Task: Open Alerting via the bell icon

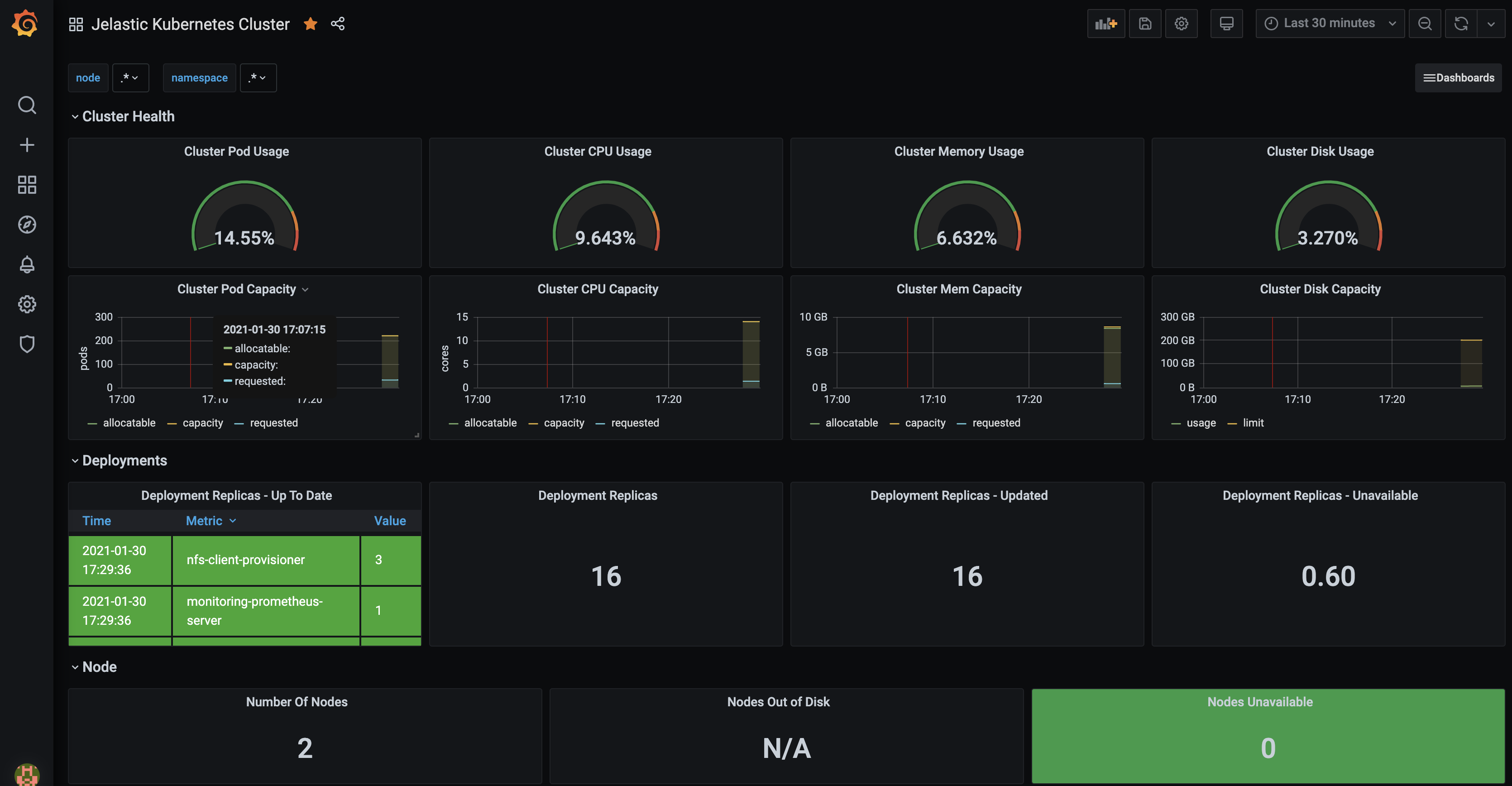Action: (27, 265)
